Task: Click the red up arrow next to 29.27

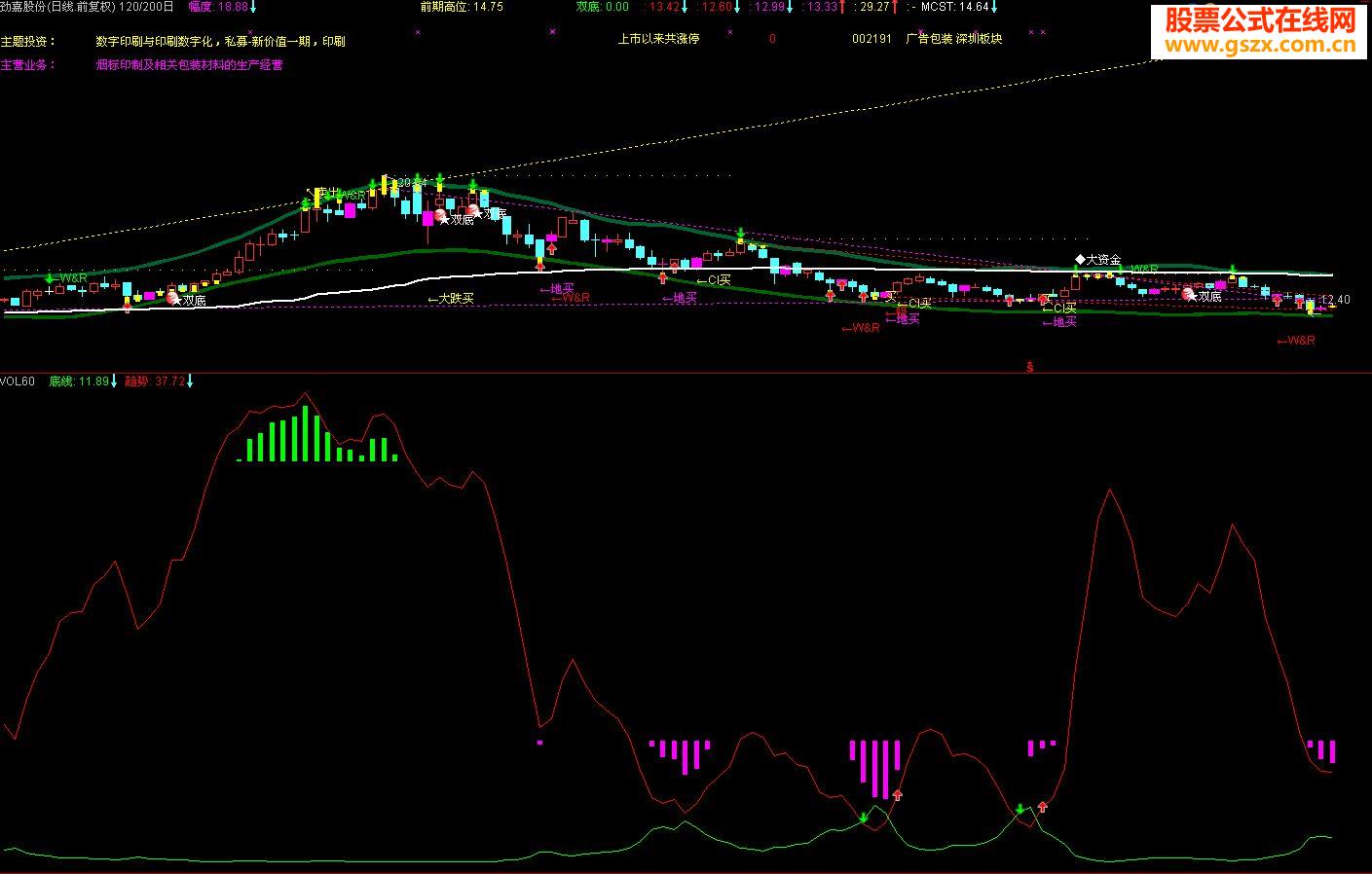Action: point(895,7)
